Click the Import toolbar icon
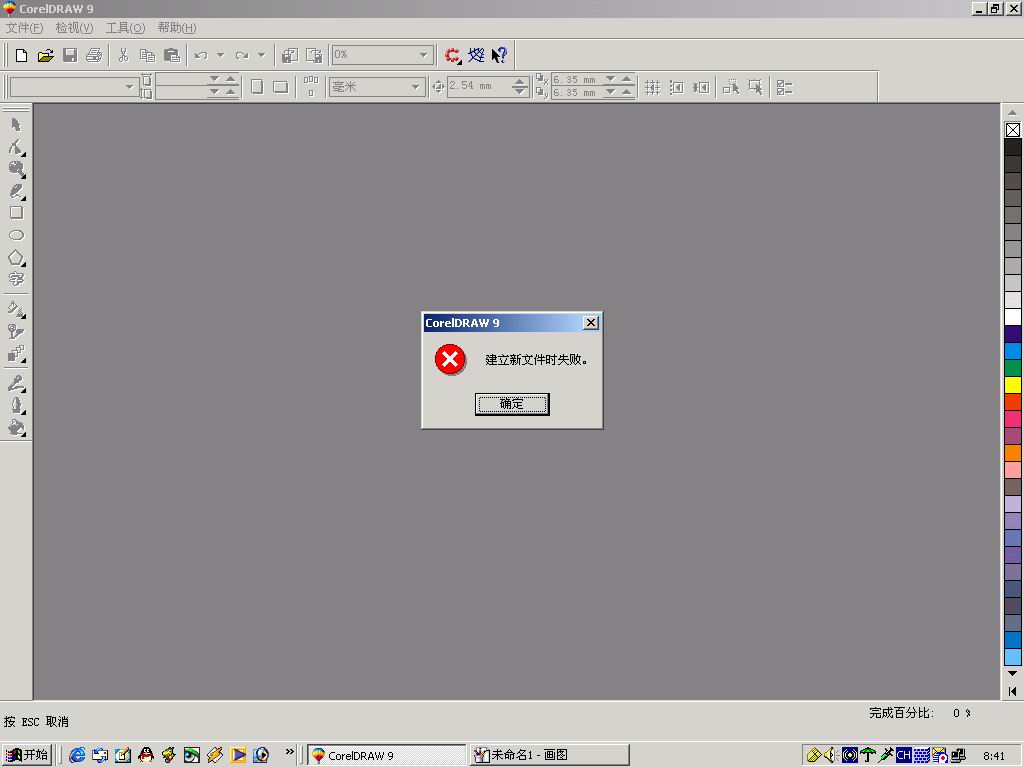This screenshot has height=768, width=1024. tap(289, 56)
